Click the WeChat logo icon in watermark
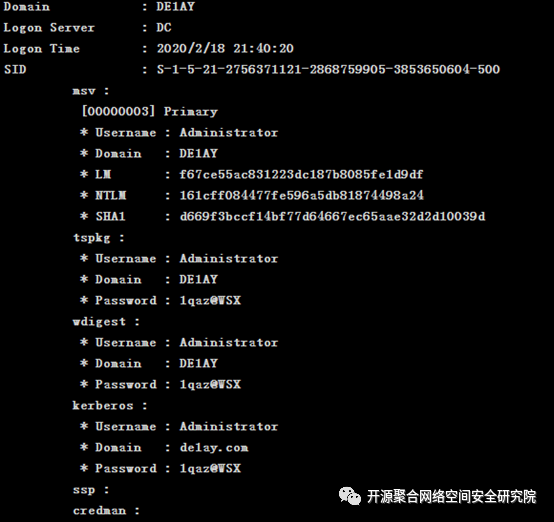This screenshot has height=522, width=554. (349, 496)
